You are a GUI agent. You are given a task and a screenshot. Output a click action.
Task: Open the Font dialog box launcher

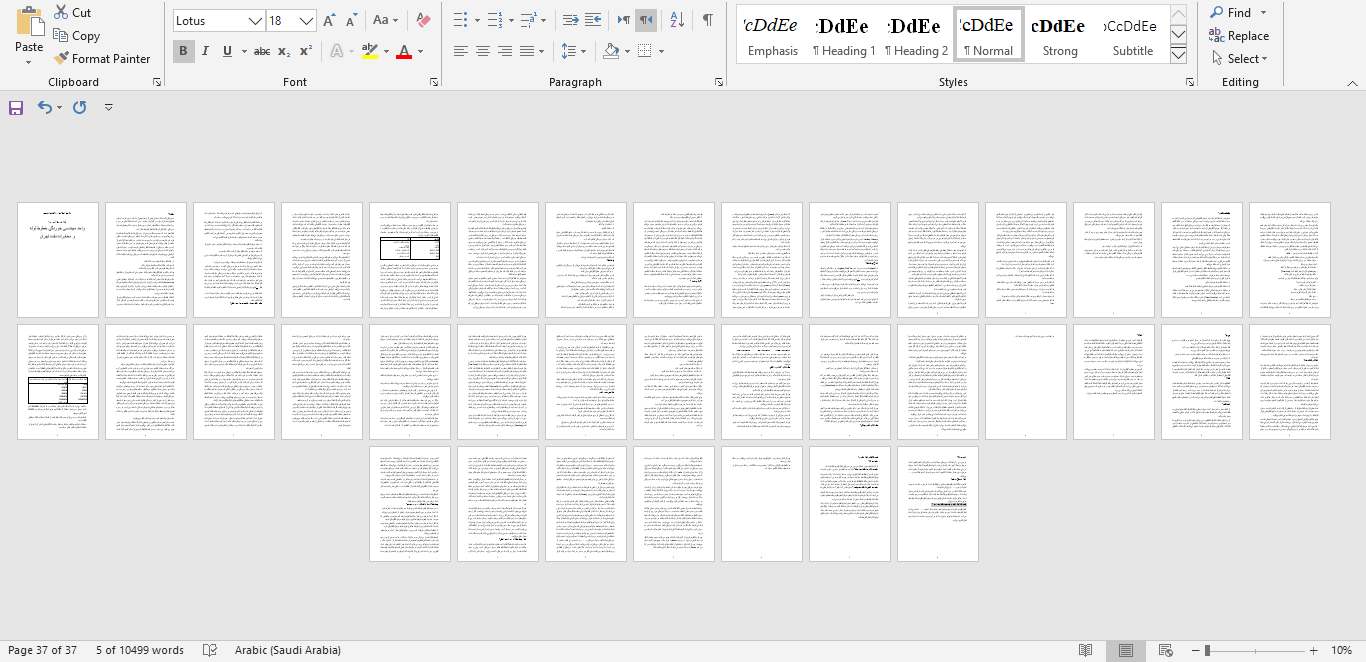click(x=434, y=82)
